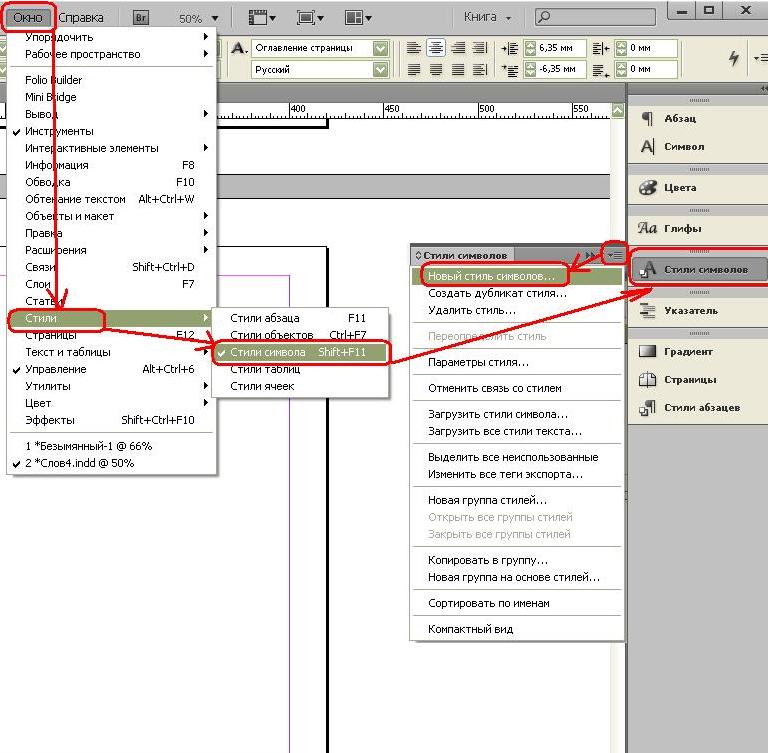Viewport: 768px width, 753px height.
Task: Select Компактный вид in the panel menu
Action: [x=517, y=630]
